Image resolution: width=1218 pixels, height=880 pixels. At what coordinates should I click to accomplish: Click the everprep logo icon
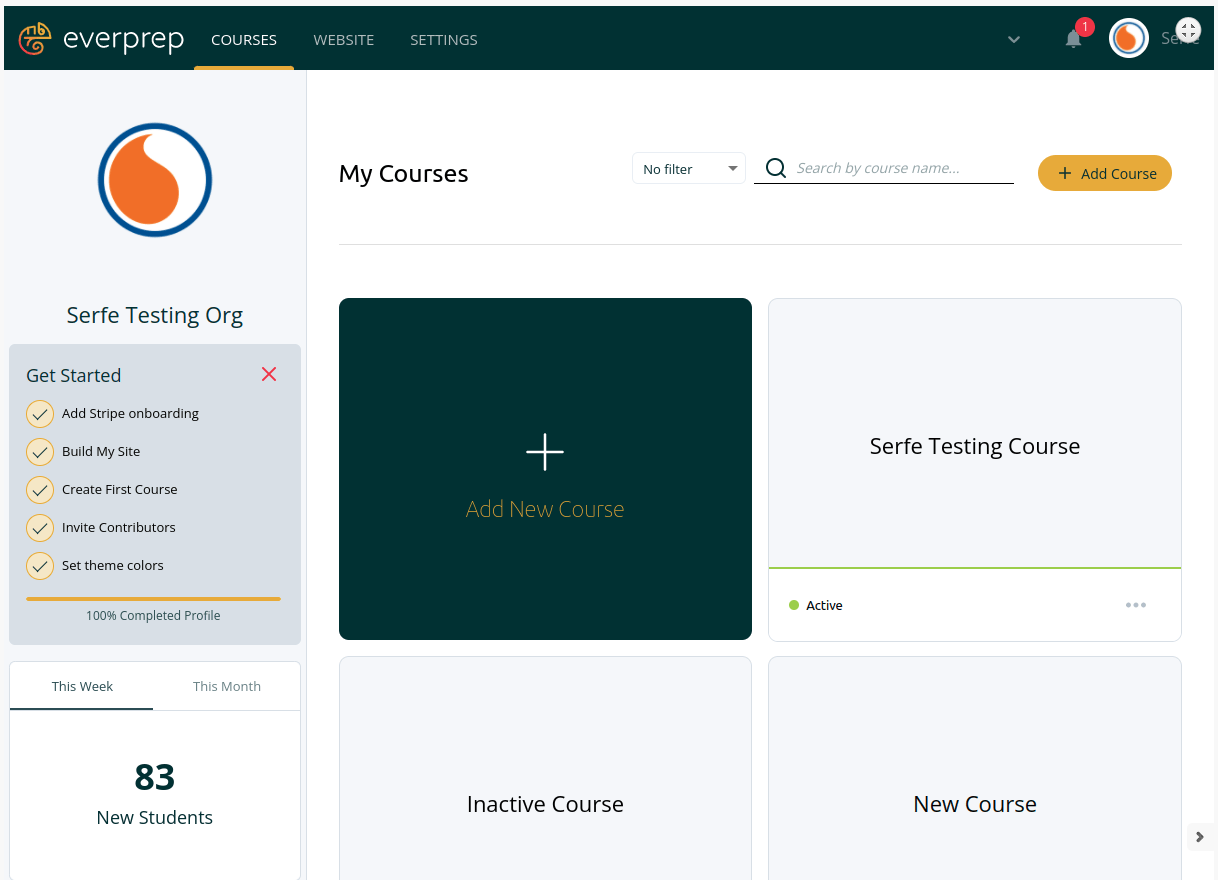point(35,39)
